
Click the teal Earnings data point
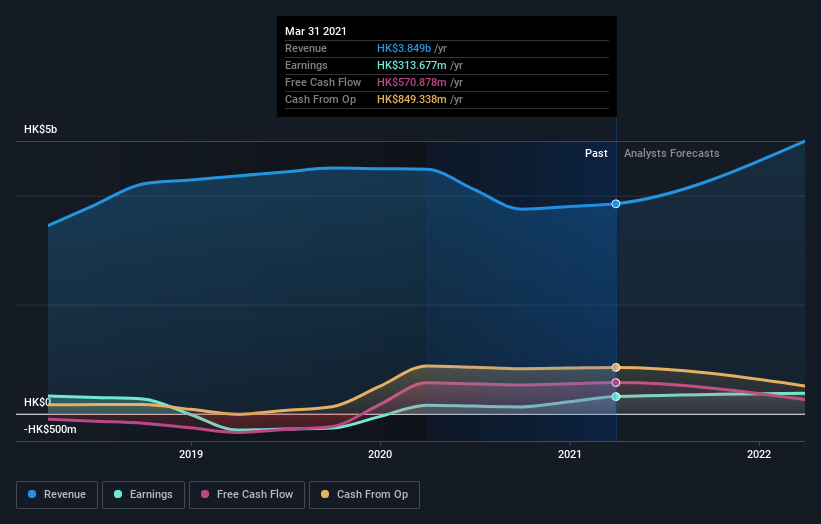point(616,396)
